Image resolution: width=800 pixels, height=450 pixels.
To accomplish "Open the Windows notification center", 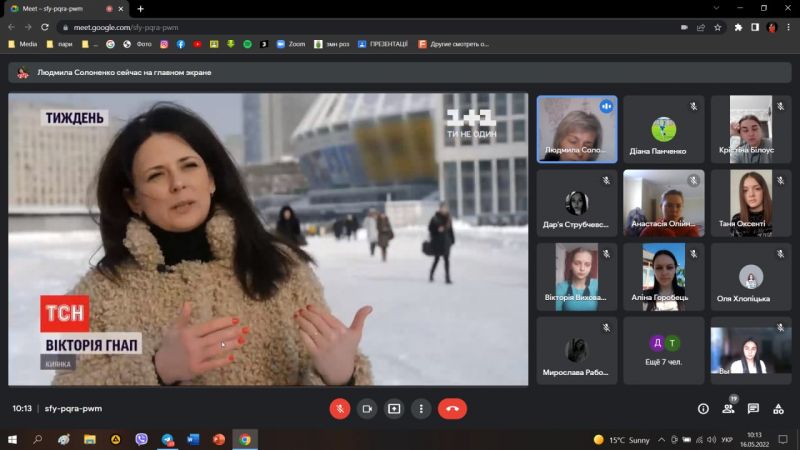I will (783, 439).
